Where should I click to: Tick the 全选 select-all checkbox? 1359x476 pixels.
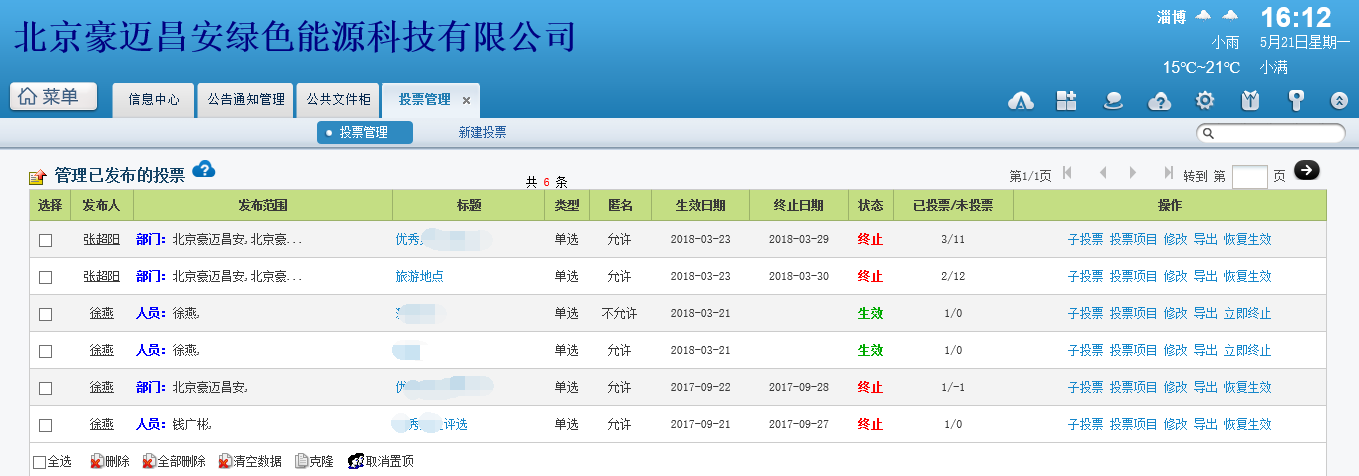tap(39, 462)
